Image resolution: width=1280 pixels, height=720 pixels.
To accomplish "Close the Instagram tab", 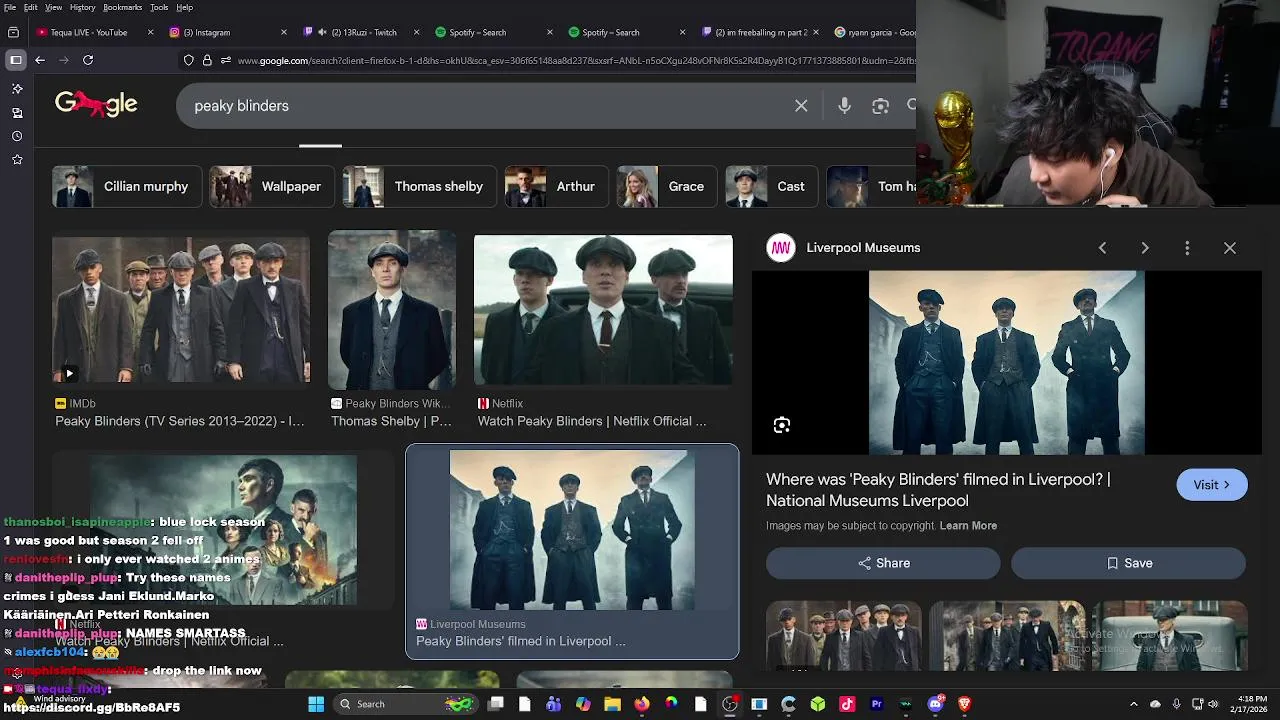I will tap(284, 32).
